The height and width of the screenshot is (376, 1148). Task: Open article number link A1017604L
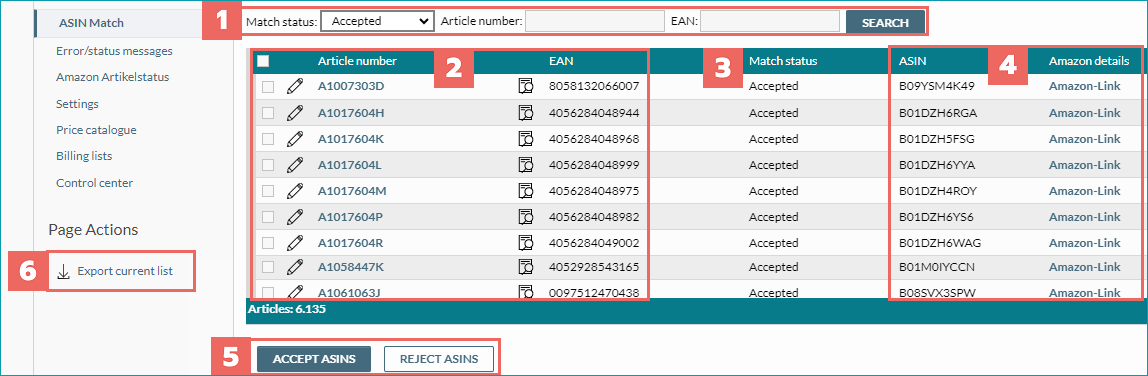click(x=350, y=165)
